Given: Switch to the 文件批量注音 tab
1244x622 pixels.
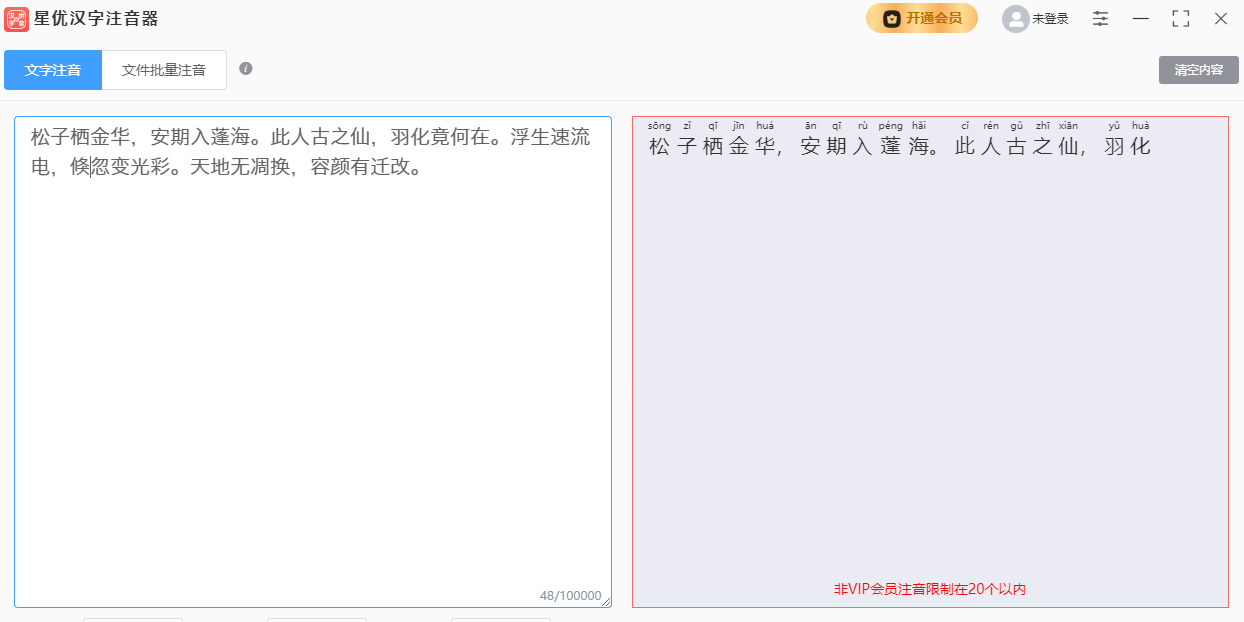Looking at the screenshot, I should pyautogui.click(x=164, y=70).
